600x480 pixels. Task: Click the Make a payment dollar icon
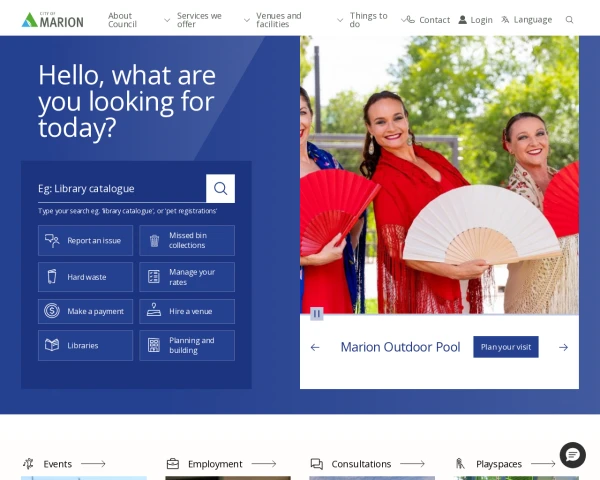click(52, 311)
